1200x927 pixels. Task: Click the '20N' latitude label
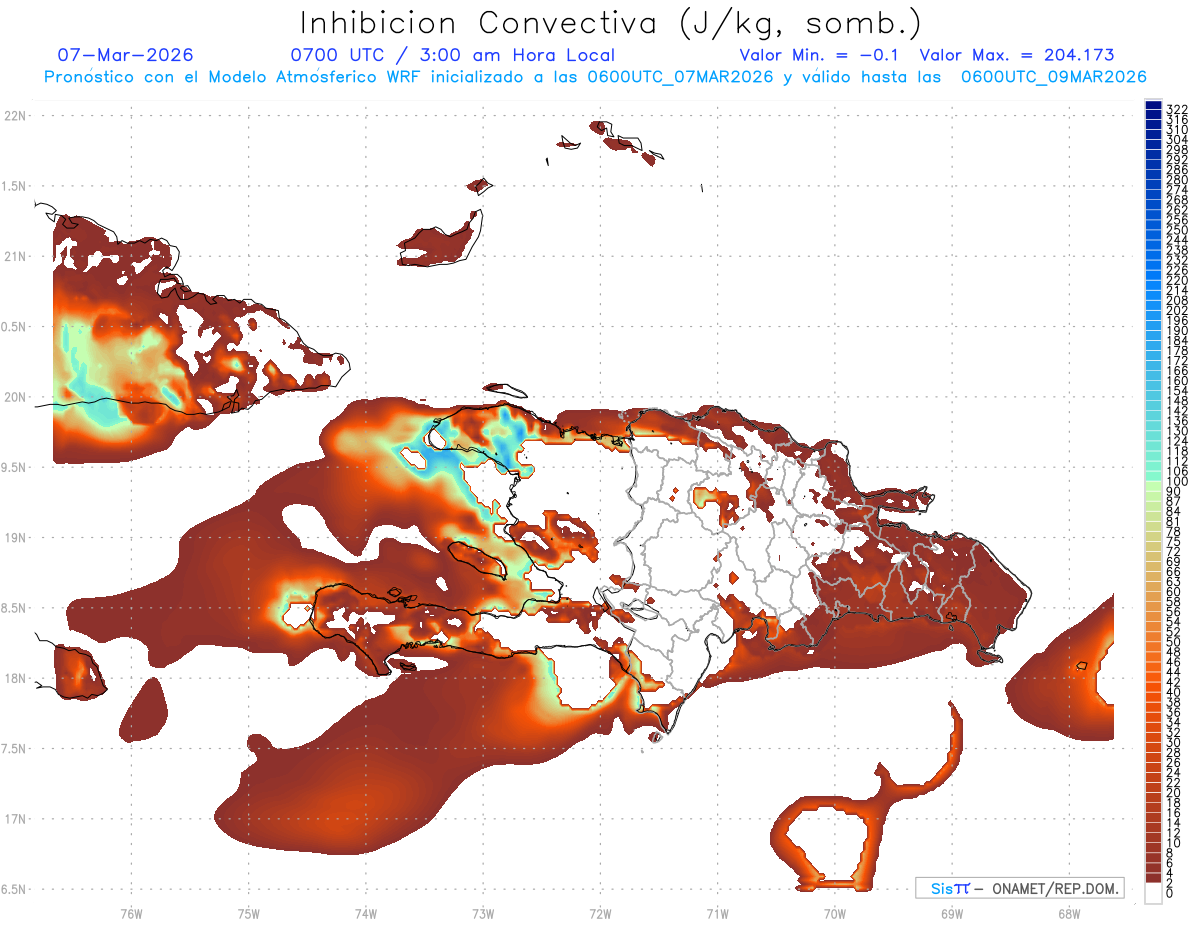pos(16,397)
